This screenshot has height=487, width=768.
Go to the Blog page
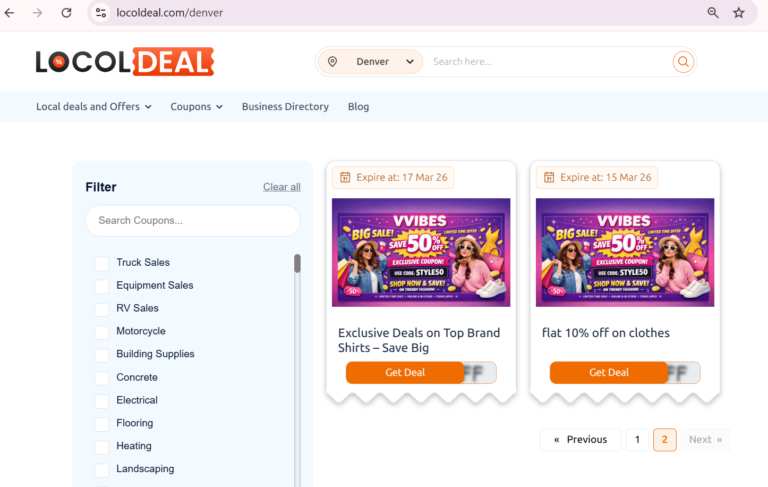tap(358, 107)
